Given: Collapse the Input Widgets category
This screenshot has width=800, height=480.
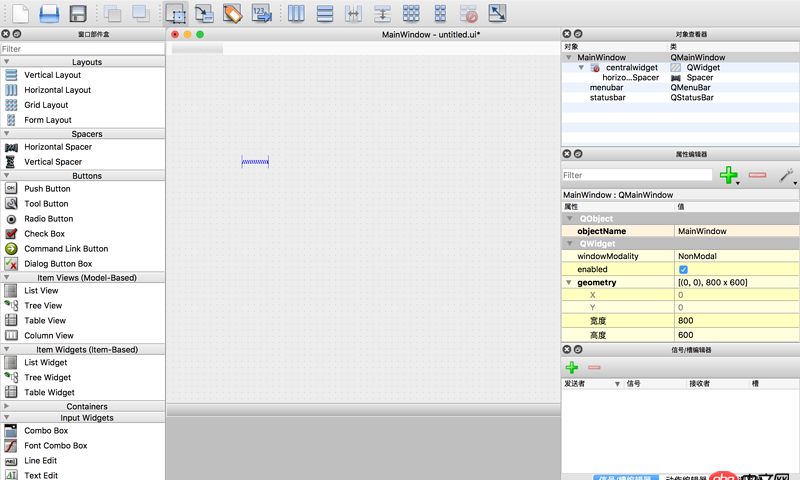Looking at the screenshot, I should coord(7,418).
